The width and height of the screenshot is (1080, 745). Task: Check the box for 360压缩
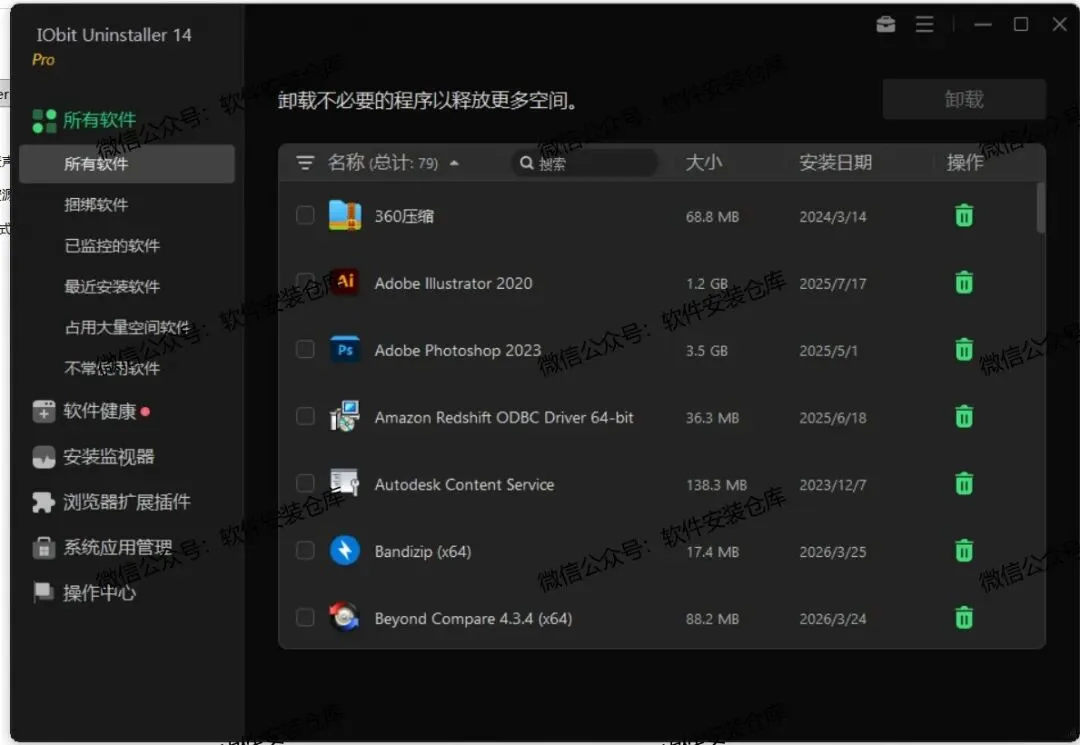tap(305, 216)
